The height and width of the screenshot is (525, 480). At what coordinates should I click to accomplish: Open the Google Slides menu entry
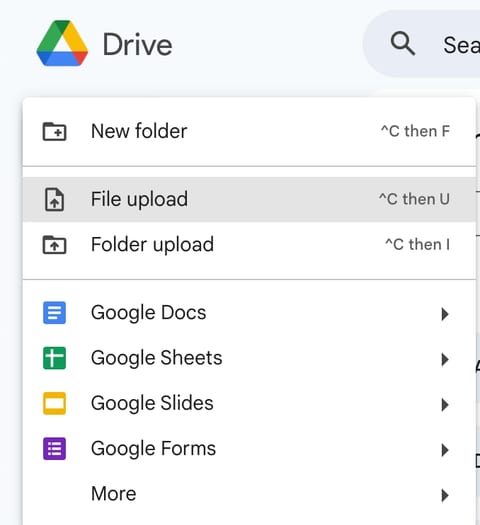(249, 403)
